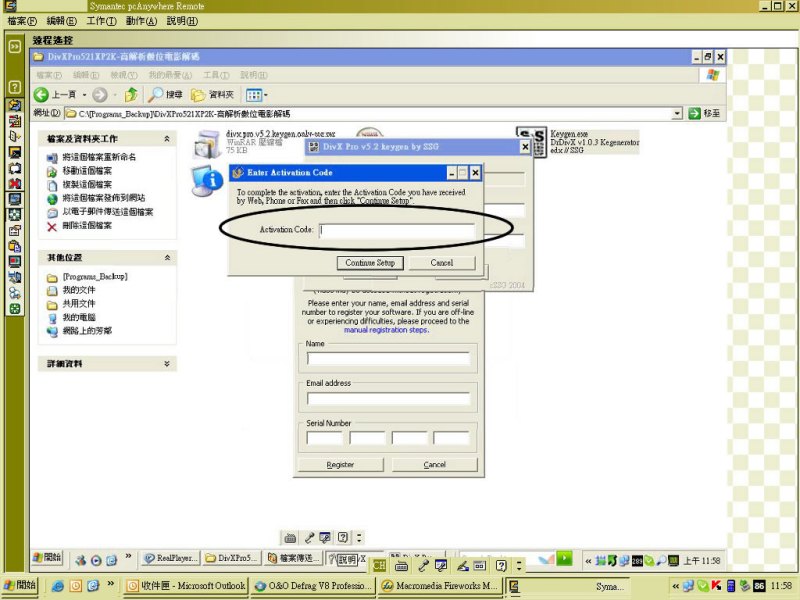Click the clipboard transfer icon in pcAnywhere sidebar
Viewport: 800px width, 600px height.
(x=15, y=246)
